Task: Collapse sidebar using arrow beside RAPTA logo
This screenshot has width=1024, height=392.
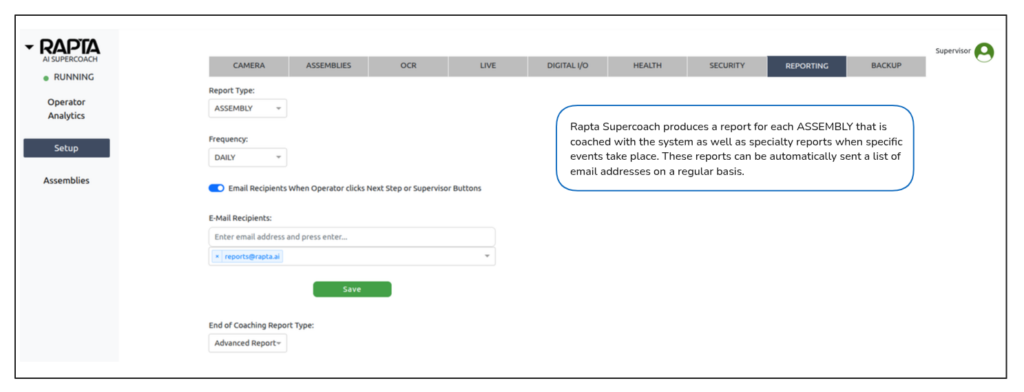Action: pos(29,48)
